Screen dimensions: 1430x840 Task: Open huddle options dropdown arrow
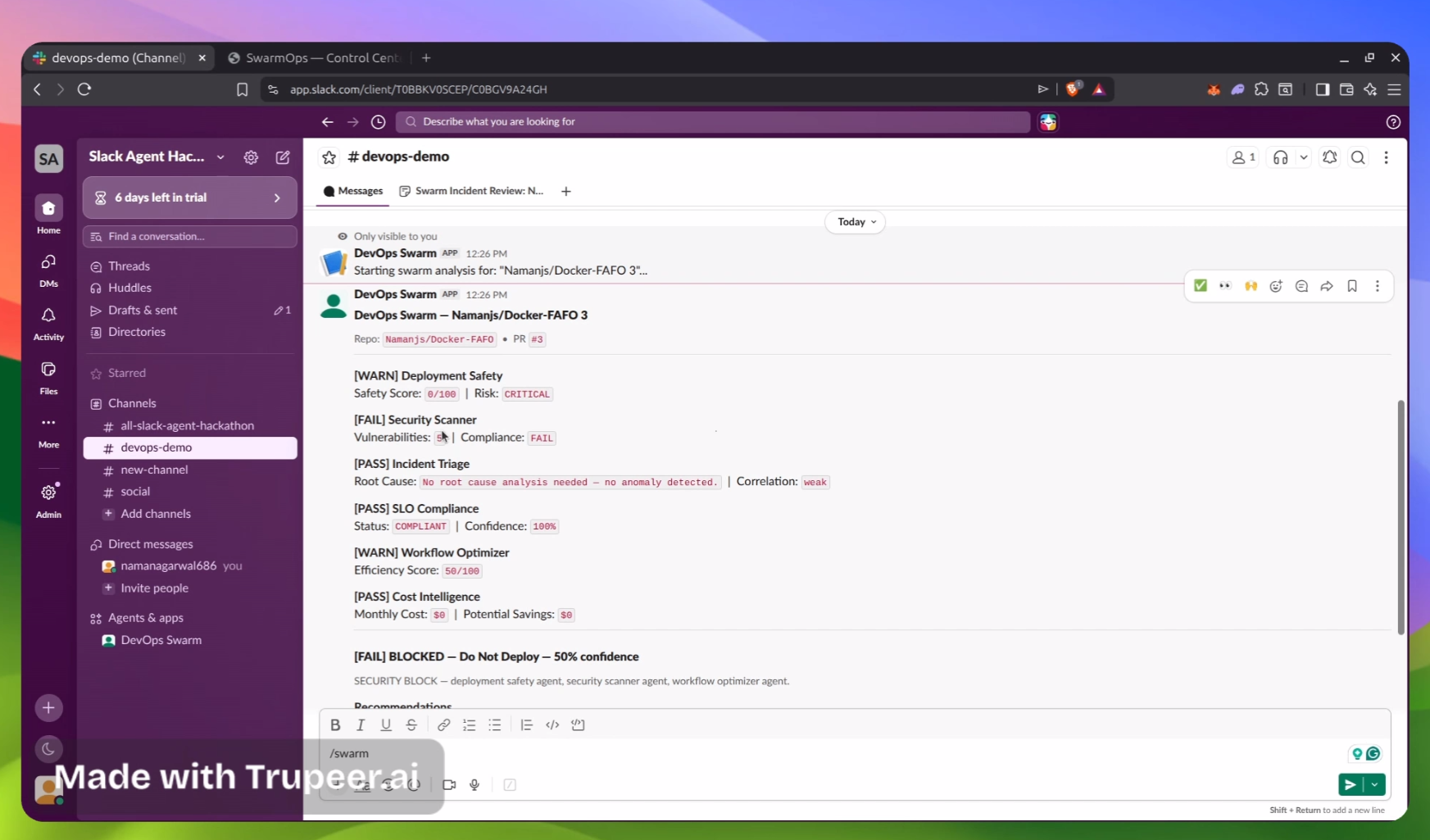[x=1303, y=157]
